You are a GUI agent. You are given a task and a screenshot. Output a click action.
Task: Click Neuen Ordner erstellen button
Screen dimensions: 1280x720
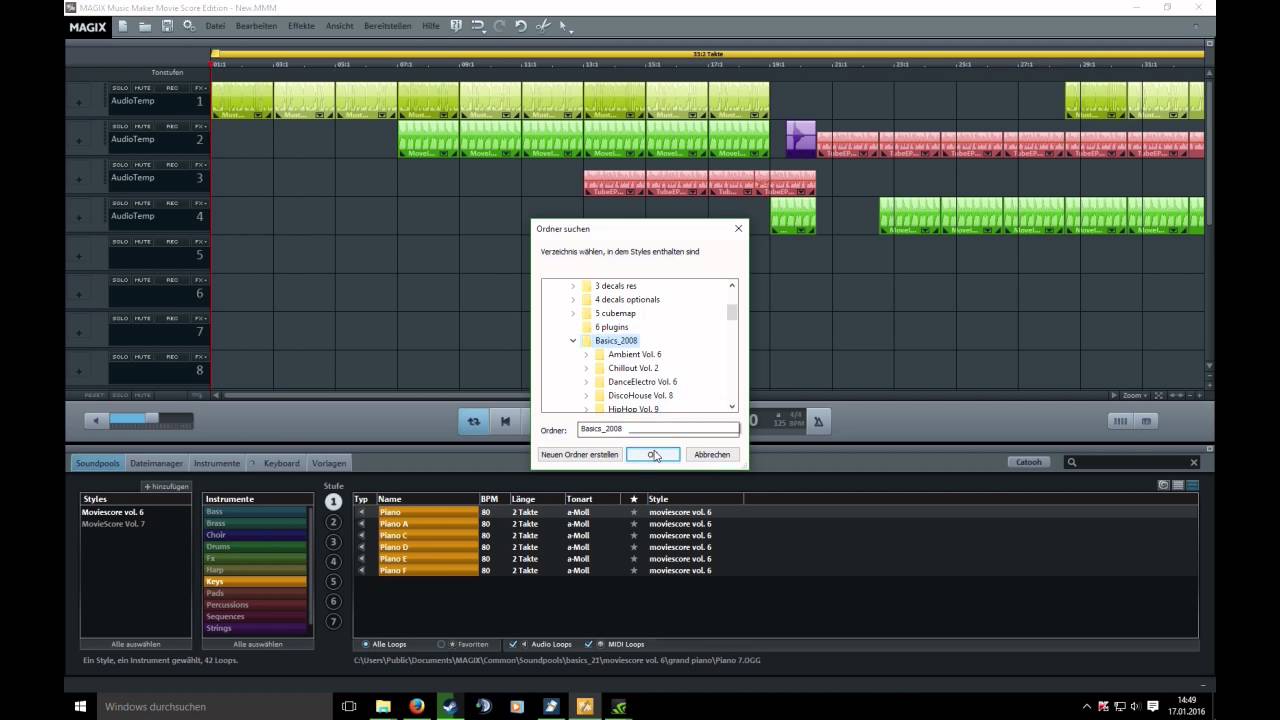[x=580, y=455]
